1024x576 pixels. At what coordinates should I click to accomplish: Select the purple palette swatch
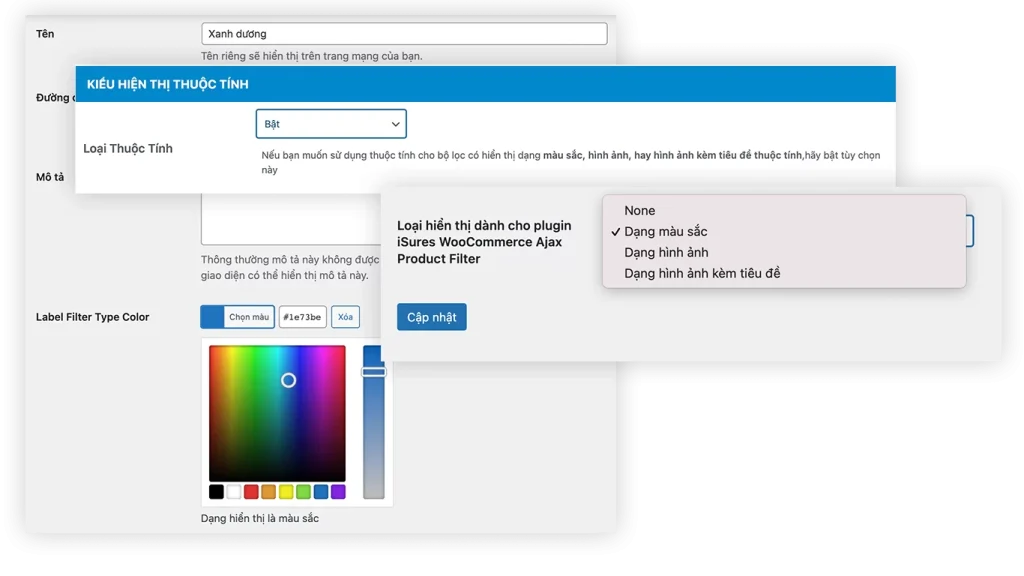pyautogui.click(x=338, y=492)
